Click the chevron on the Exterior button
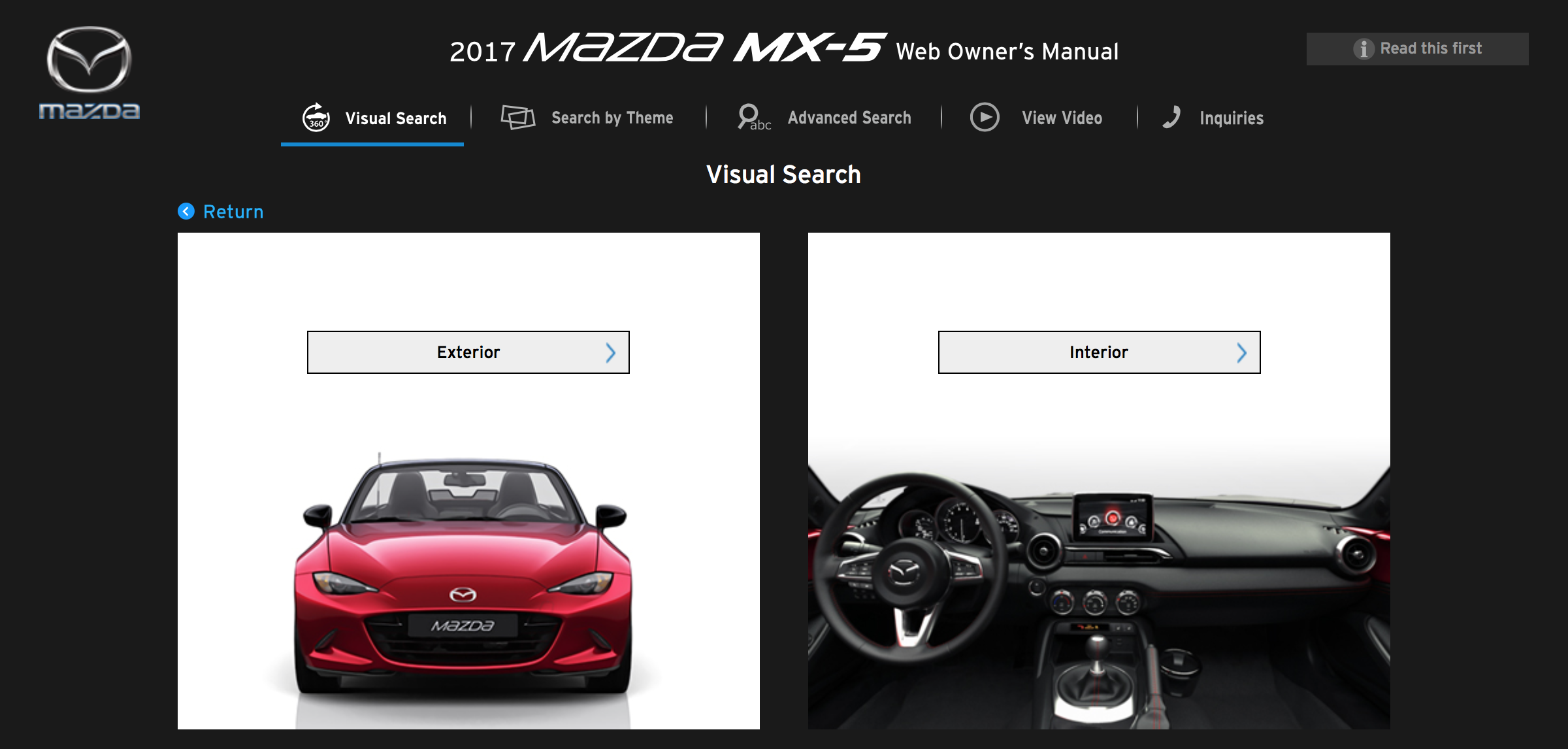 click(610, 353)
